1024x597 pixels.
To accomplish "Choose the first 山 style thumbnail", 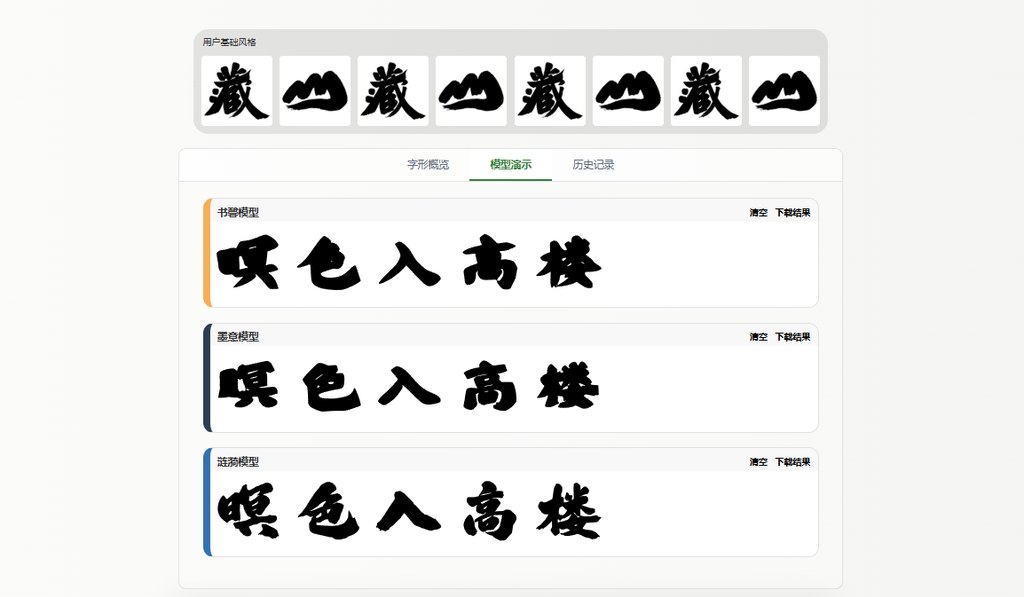I will click(x=315, y=91).
